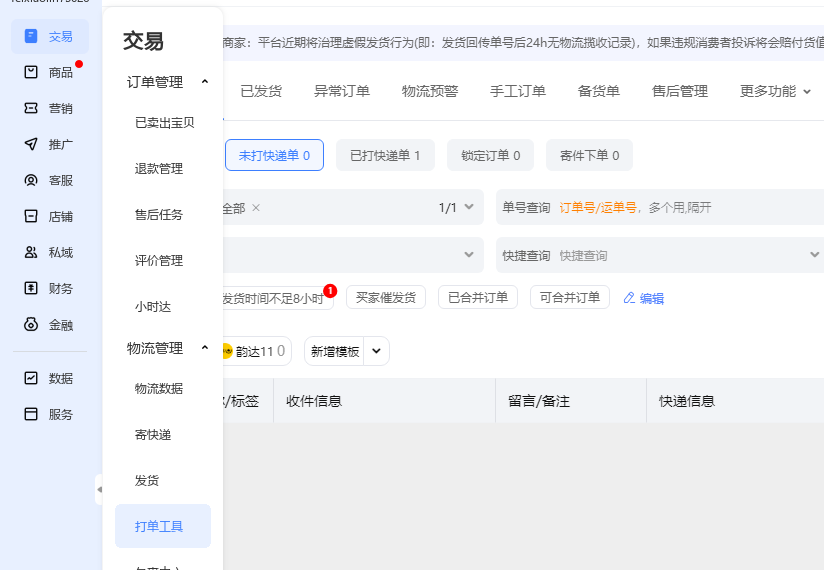Switch to the 手工订单 tab
Image resolution: width=824 pixels, height=570 pixels.
coord(518,91)
